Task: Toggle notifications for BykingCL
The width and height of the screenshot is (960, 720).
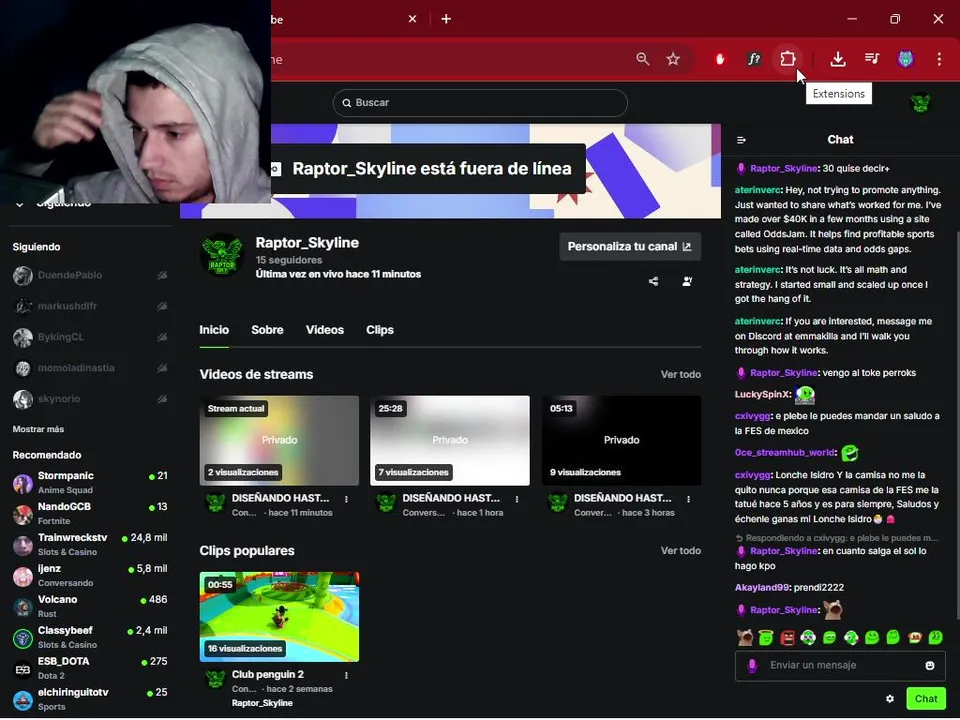Action: click(x=162, y=337)
